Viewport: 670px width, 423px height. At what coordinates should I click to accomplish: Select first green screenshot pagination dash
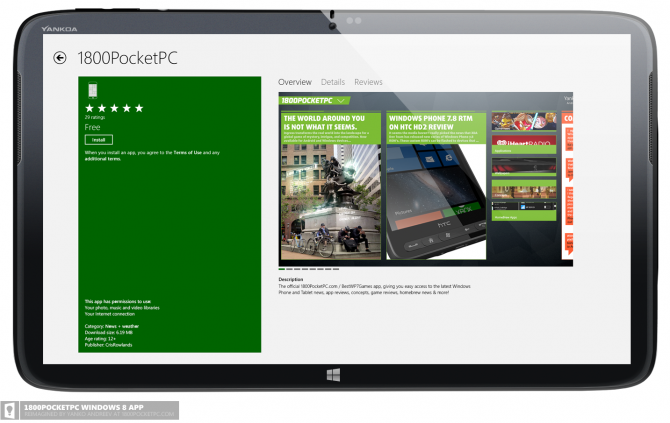click(x=282, y=269)
